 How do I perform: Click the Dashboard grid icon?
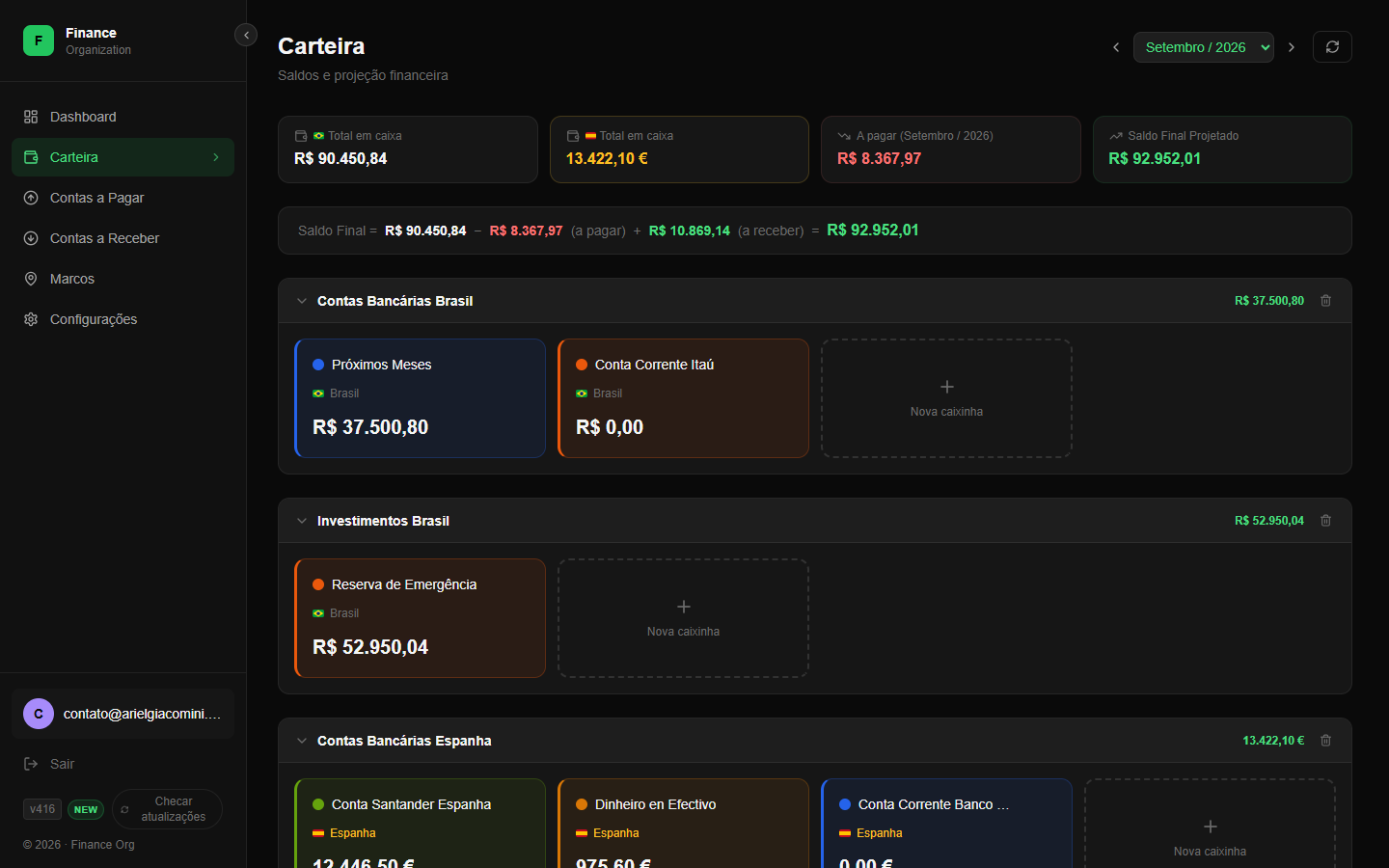[x=31, y=117]
